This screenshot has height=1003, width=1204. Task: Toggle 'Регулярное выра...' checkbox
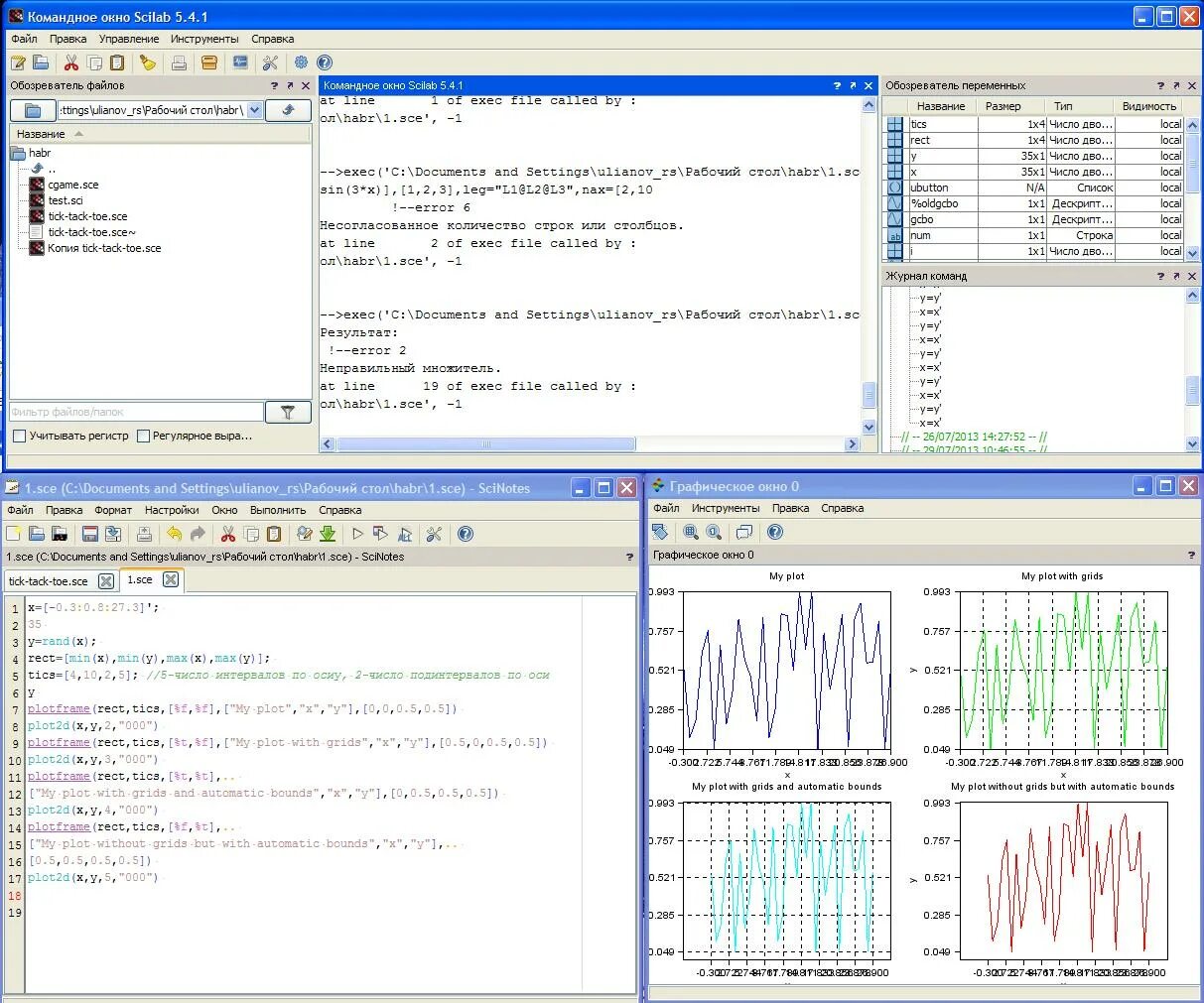143,436
